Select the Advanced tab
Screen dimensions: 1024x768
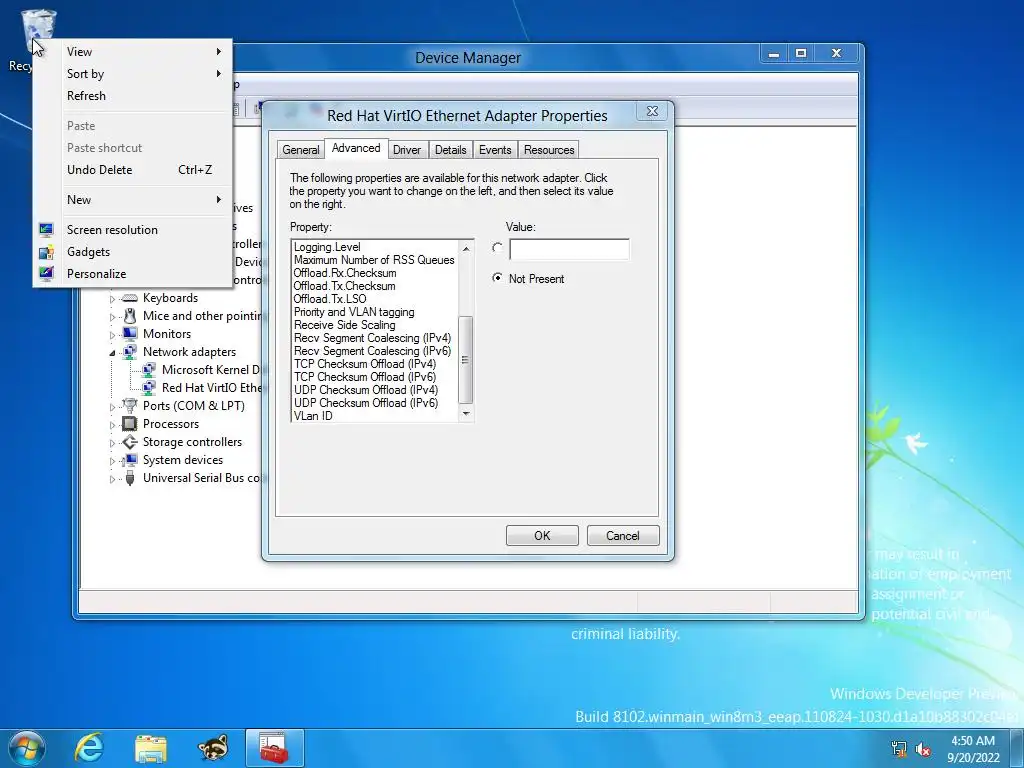pyautogui.click(x=356, y=148)
